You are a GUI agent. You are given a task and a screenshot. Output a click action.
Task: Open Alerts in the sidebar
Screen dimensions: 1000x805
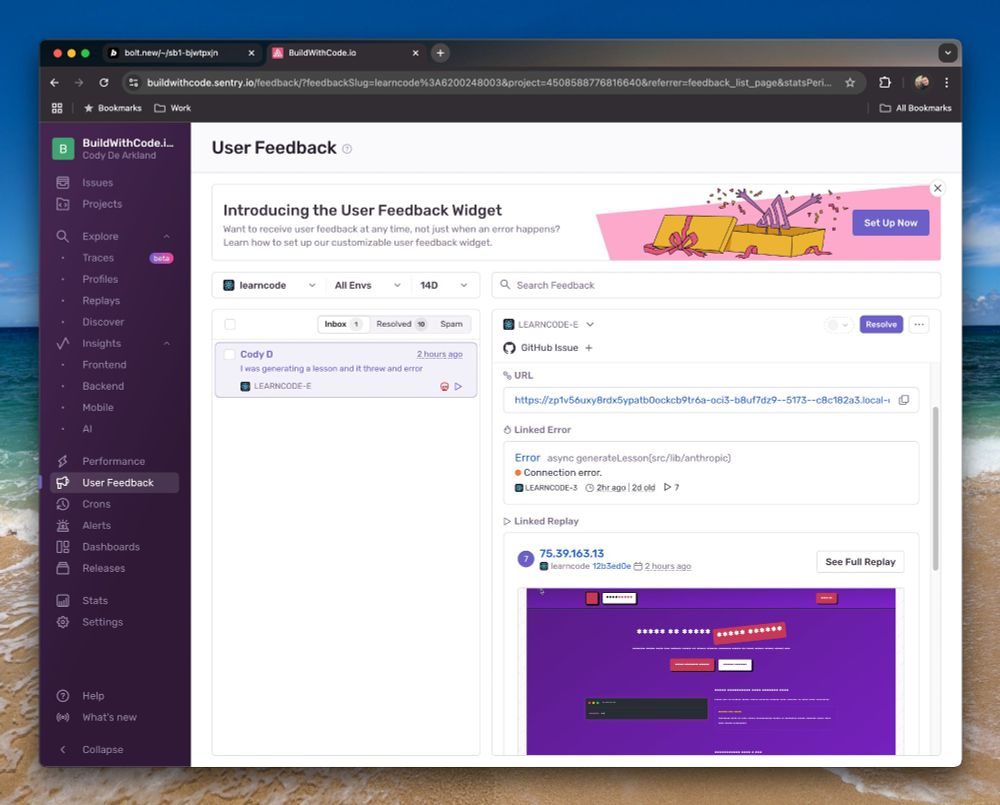point(96,526)
